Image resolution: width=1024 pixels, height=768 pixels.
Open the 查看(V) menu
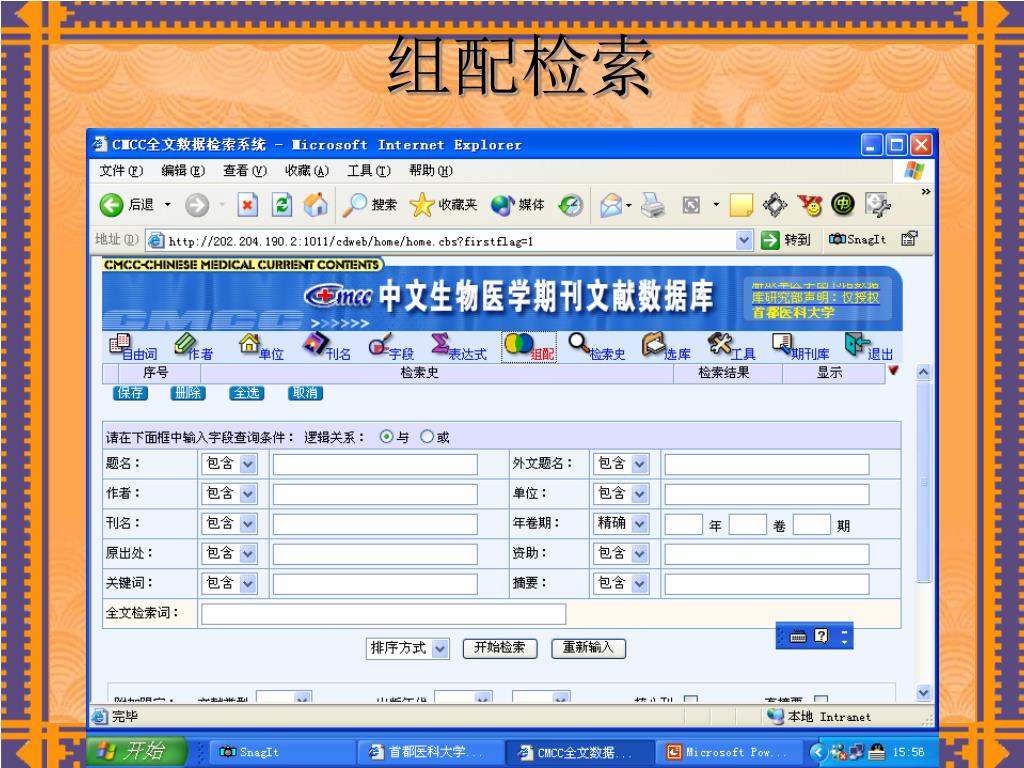[245, 171]
